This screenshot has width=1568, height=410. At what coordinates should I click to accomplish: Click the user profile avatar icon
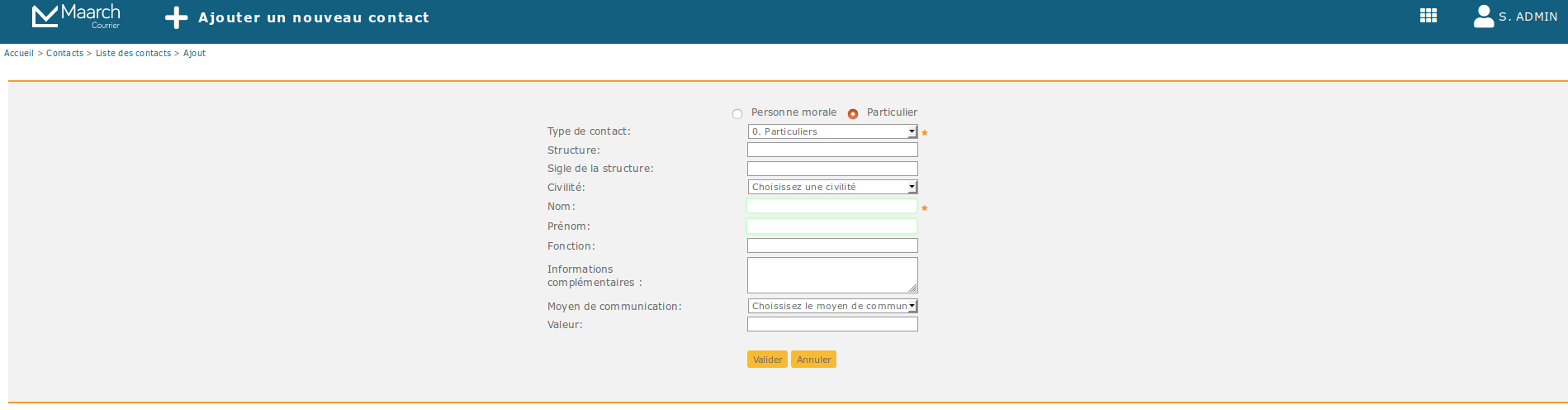coord(1483,16)
